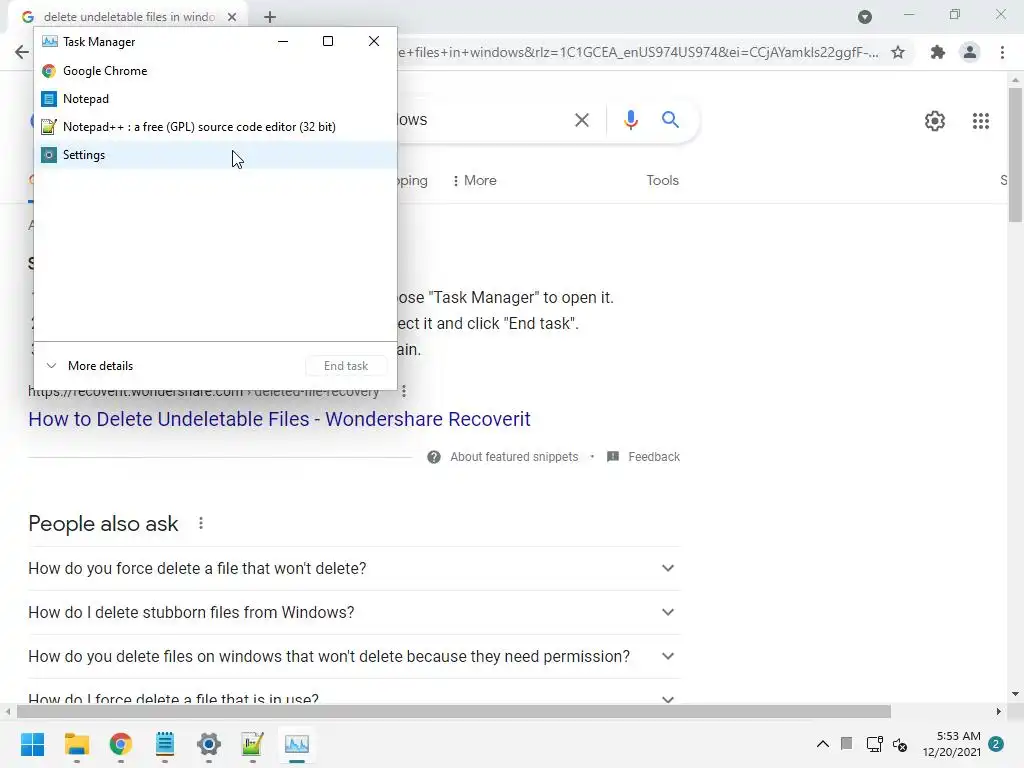Open a new Chrome tab

tap(270, 17)
